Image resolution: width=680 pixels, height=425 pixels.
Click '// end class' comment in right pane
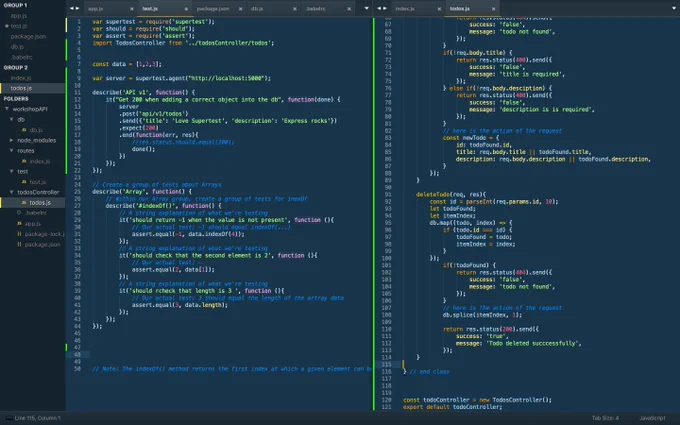[429, 372]
